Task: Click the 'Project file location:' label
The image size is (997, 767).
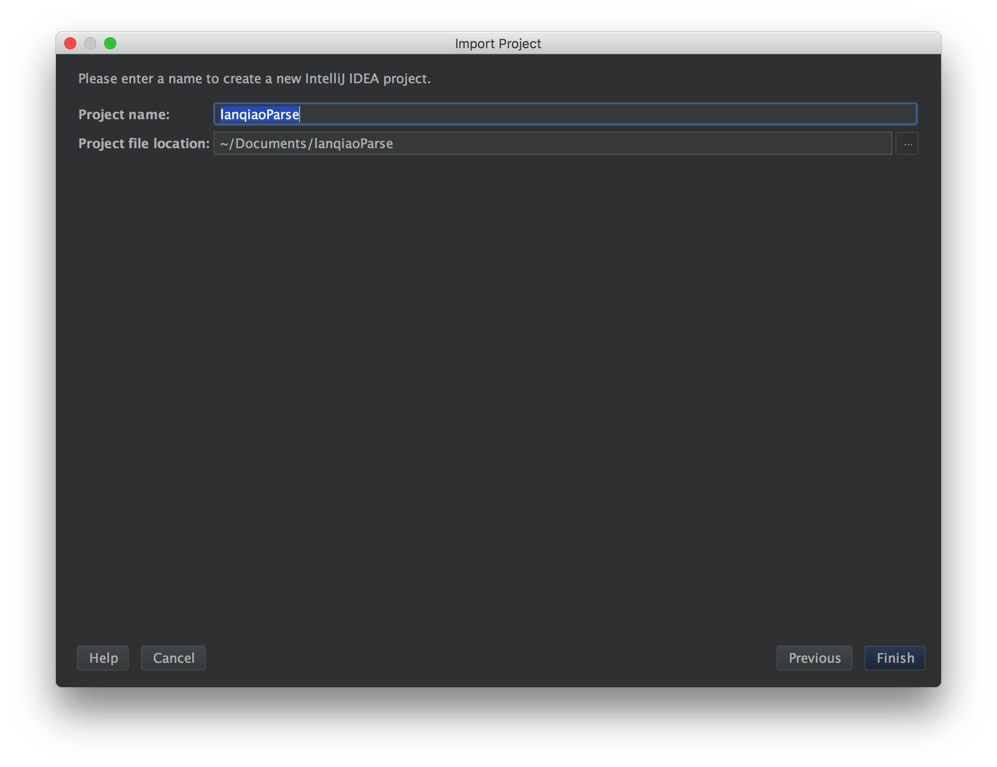Action: tap(144, 144)
